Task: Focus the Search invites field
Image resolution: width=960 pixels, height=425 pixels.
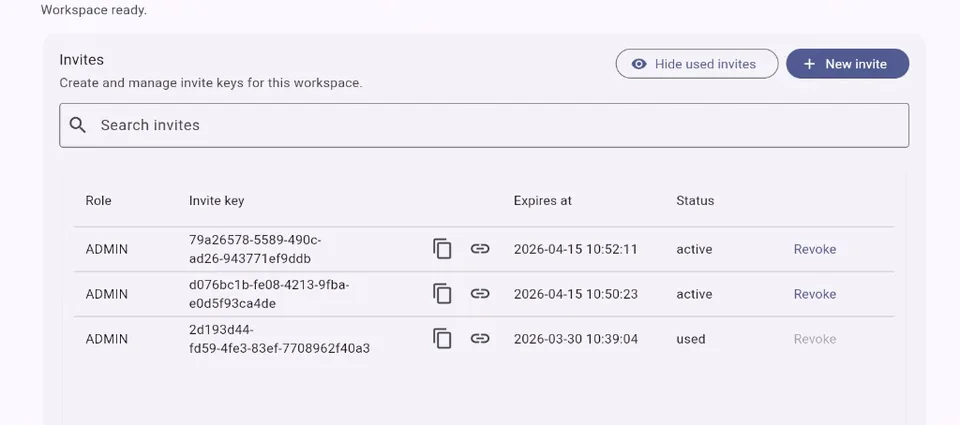Action: (x=484, y=125)
